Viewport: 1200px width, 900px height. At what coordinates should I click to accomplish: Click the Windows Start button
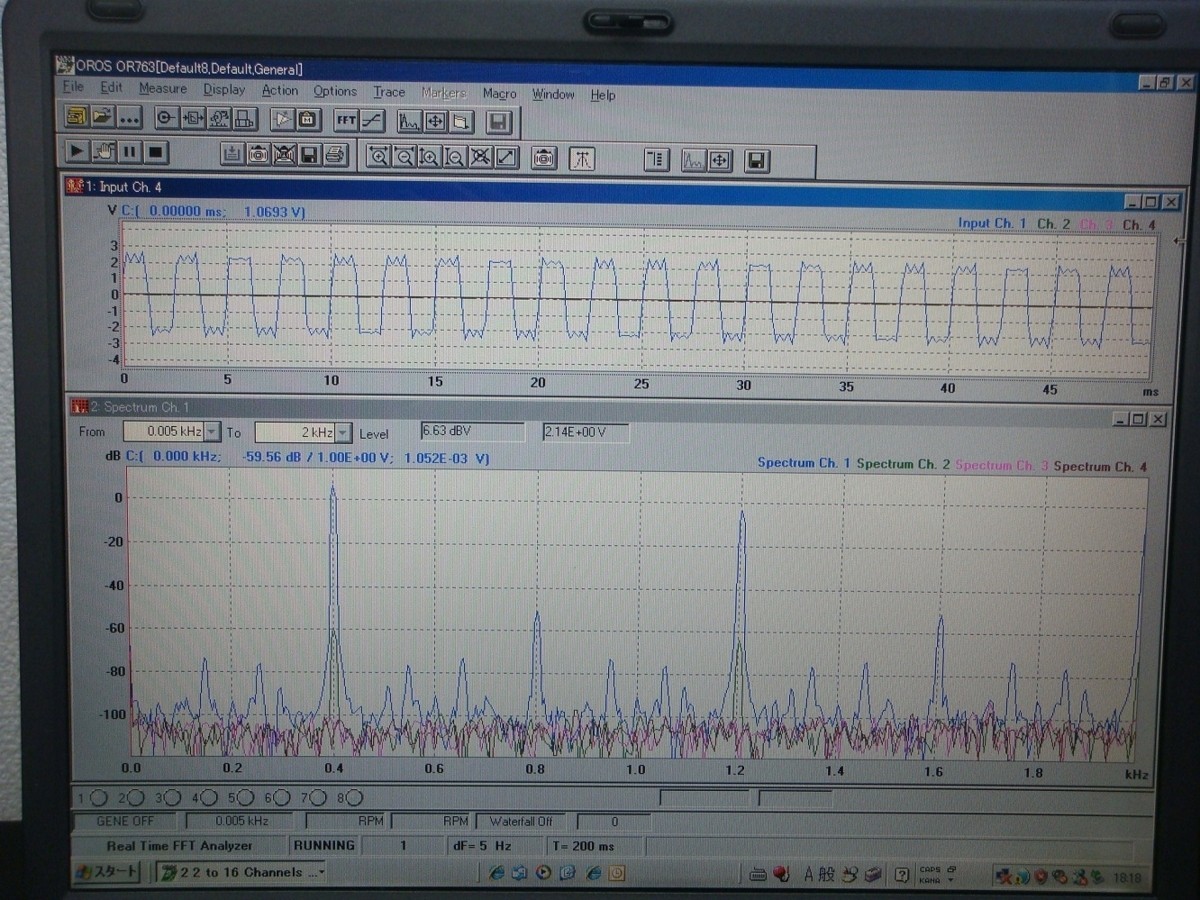click(x=106, y=873)
